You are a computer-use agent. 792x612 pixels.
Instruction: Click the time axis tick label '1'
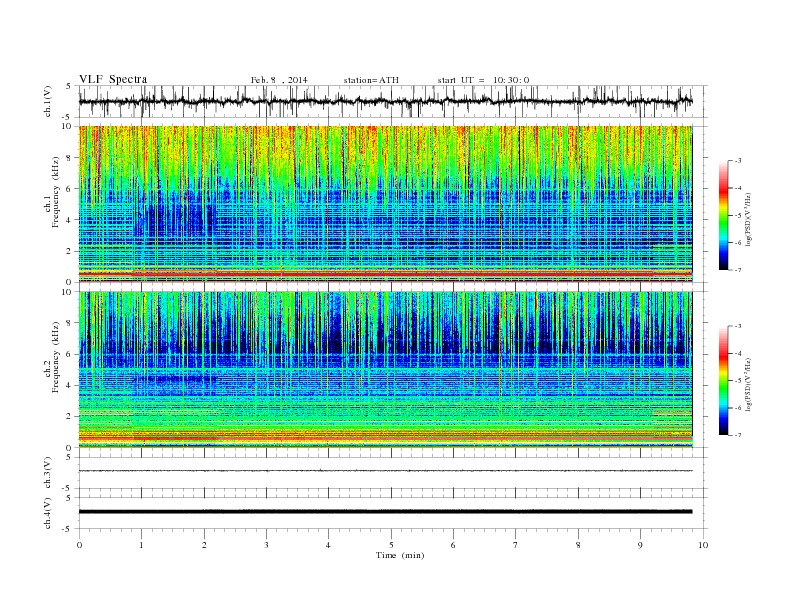click(x=142, y=545)
